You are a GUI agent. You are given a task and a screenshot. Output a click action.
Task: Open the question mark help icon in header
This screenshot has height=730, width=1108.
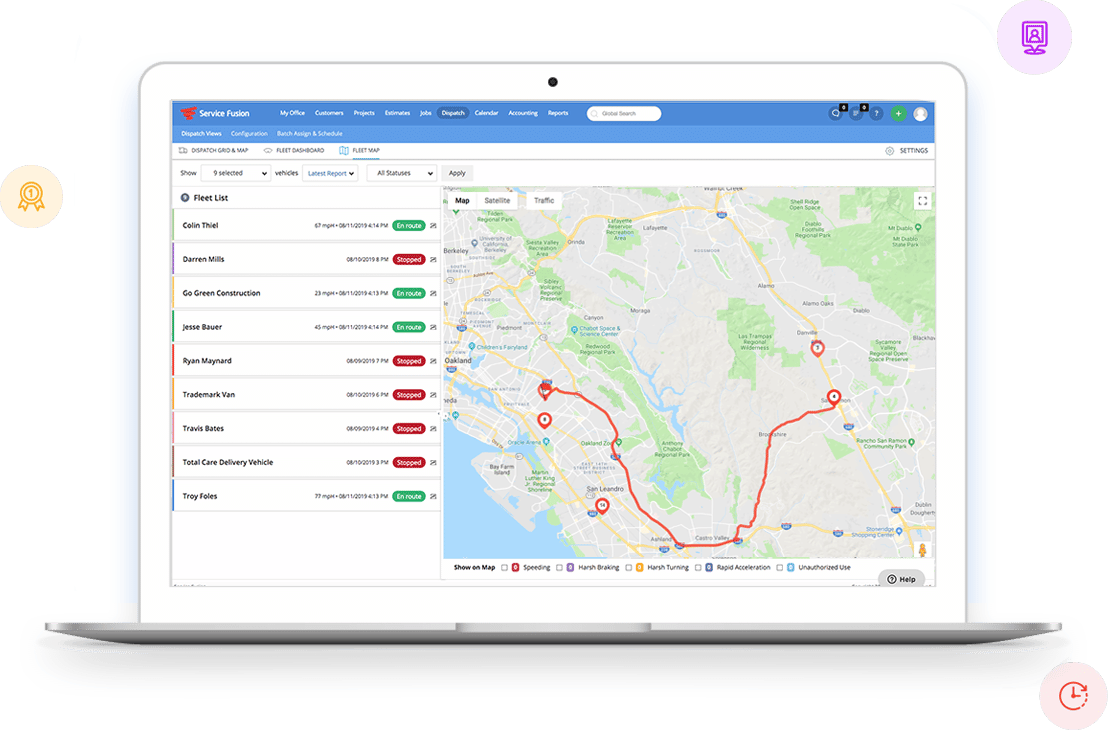click(x=876, y=114)
